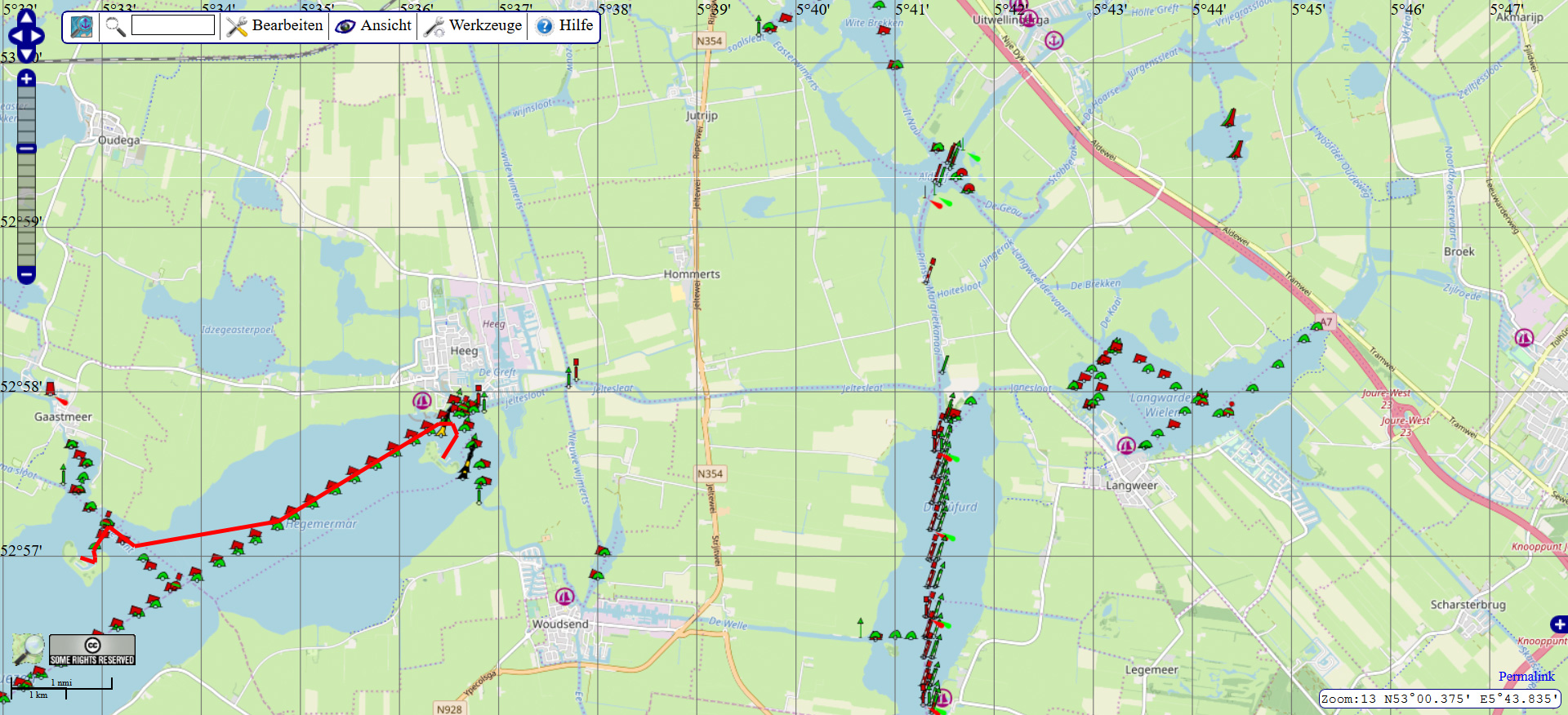The height and width of the screenshot is (715, 1568).
Task: Click the OpenSeaMap logo in the toolbar
Action: pos(82,27)
